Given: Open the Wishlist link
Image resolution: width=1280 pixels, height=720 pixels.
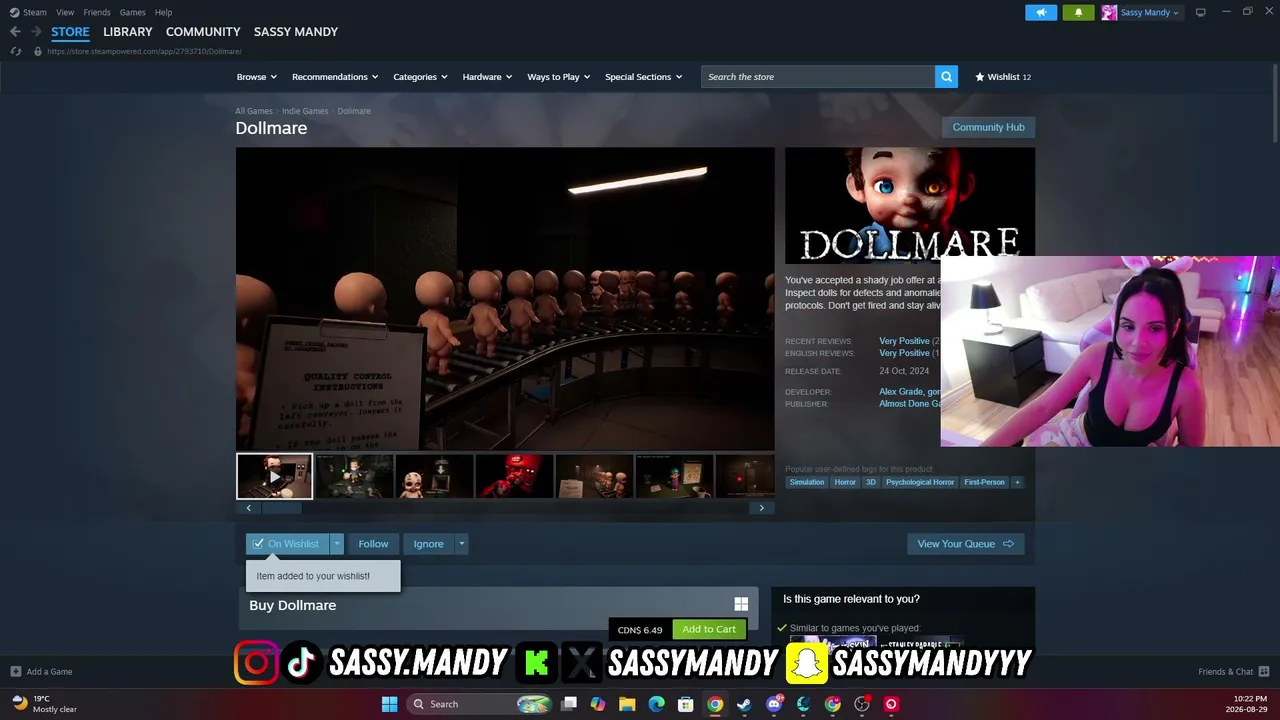Looking at the screenshot, I should coord(1003,77).
